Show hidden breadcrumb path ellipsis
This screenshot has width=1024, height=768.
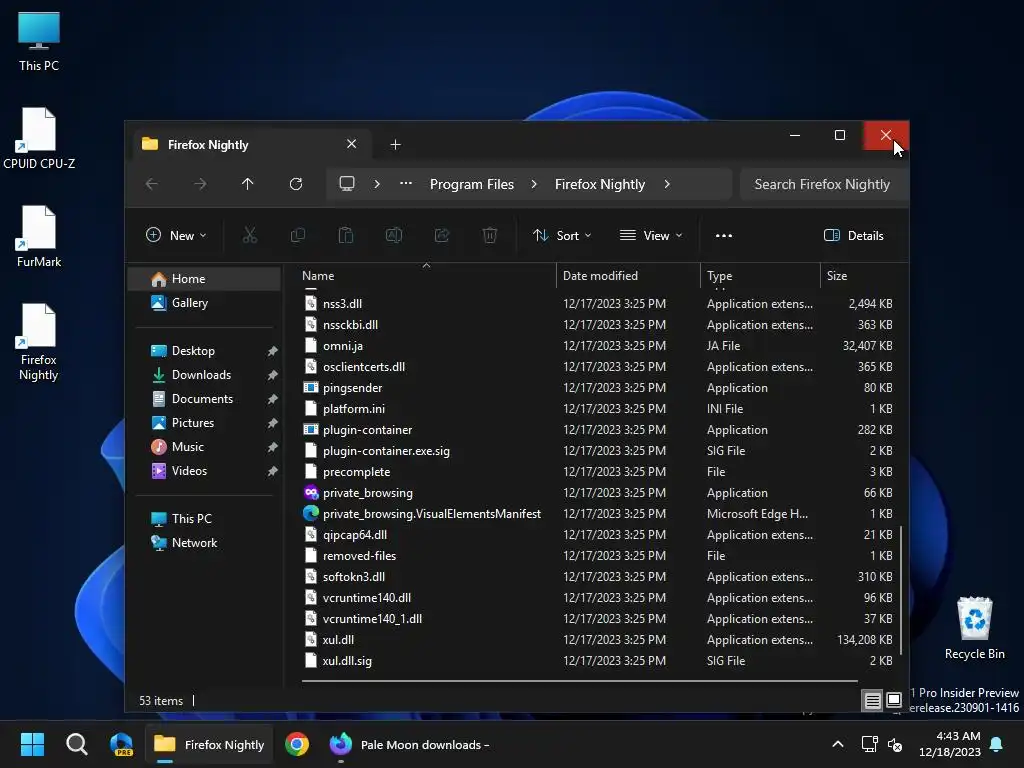[x=406, y=184]
